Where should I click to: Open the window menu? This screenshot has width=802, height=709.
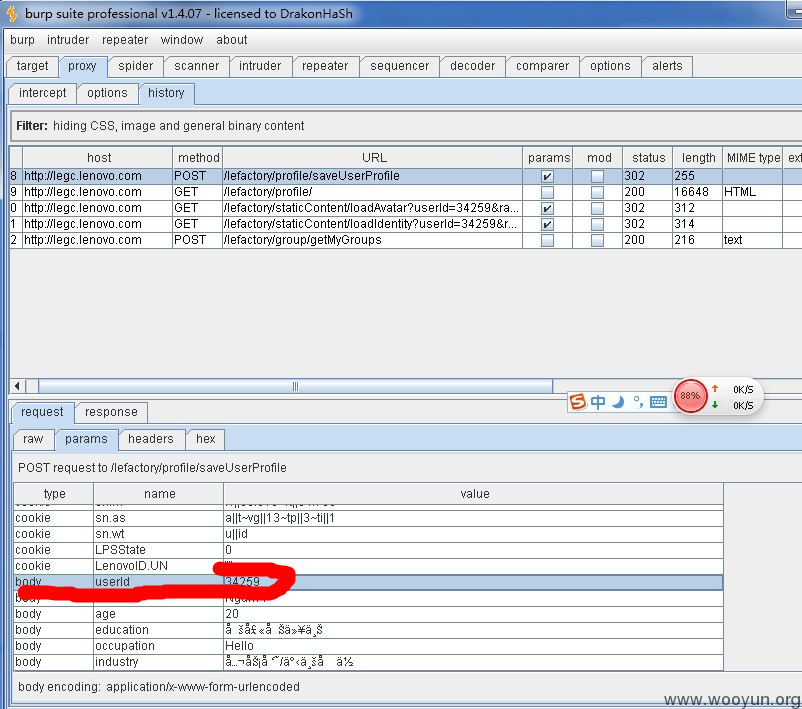182,40
